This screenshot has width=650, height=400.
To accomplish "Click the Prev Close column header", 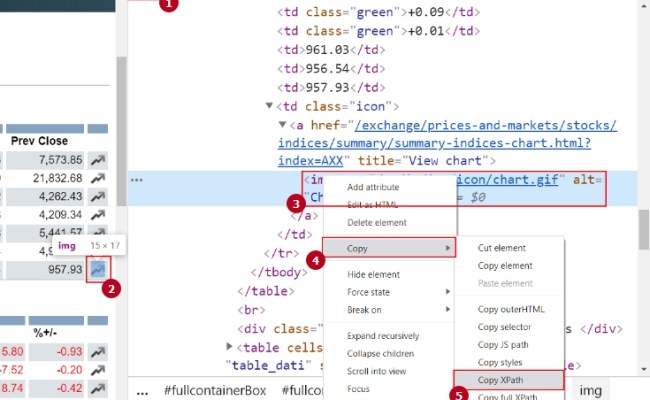I will [x=39, y=141].
